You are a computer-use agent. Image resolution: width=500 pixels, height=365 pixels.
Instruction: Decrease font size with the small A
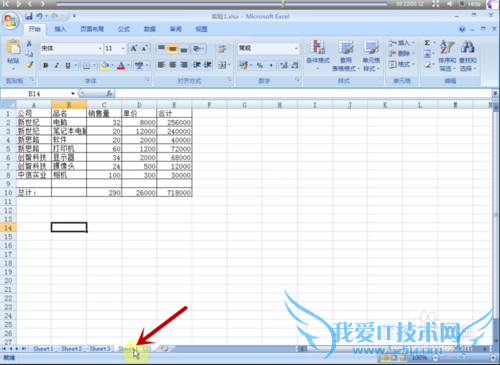(x=144, y=48)
